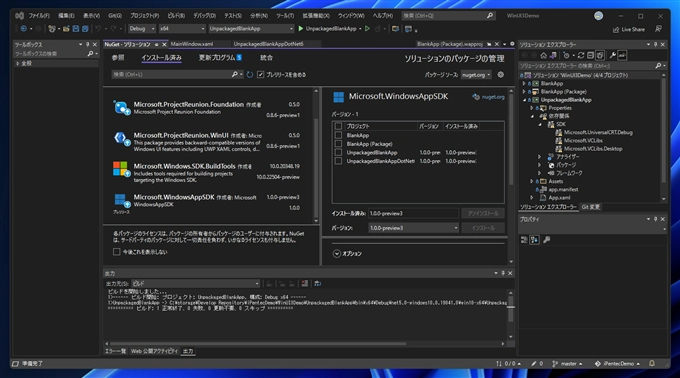Expand the Assets folder node
The height and width of the screenshot is (378, 680).
pyautogui.click(x=532, y=181)
